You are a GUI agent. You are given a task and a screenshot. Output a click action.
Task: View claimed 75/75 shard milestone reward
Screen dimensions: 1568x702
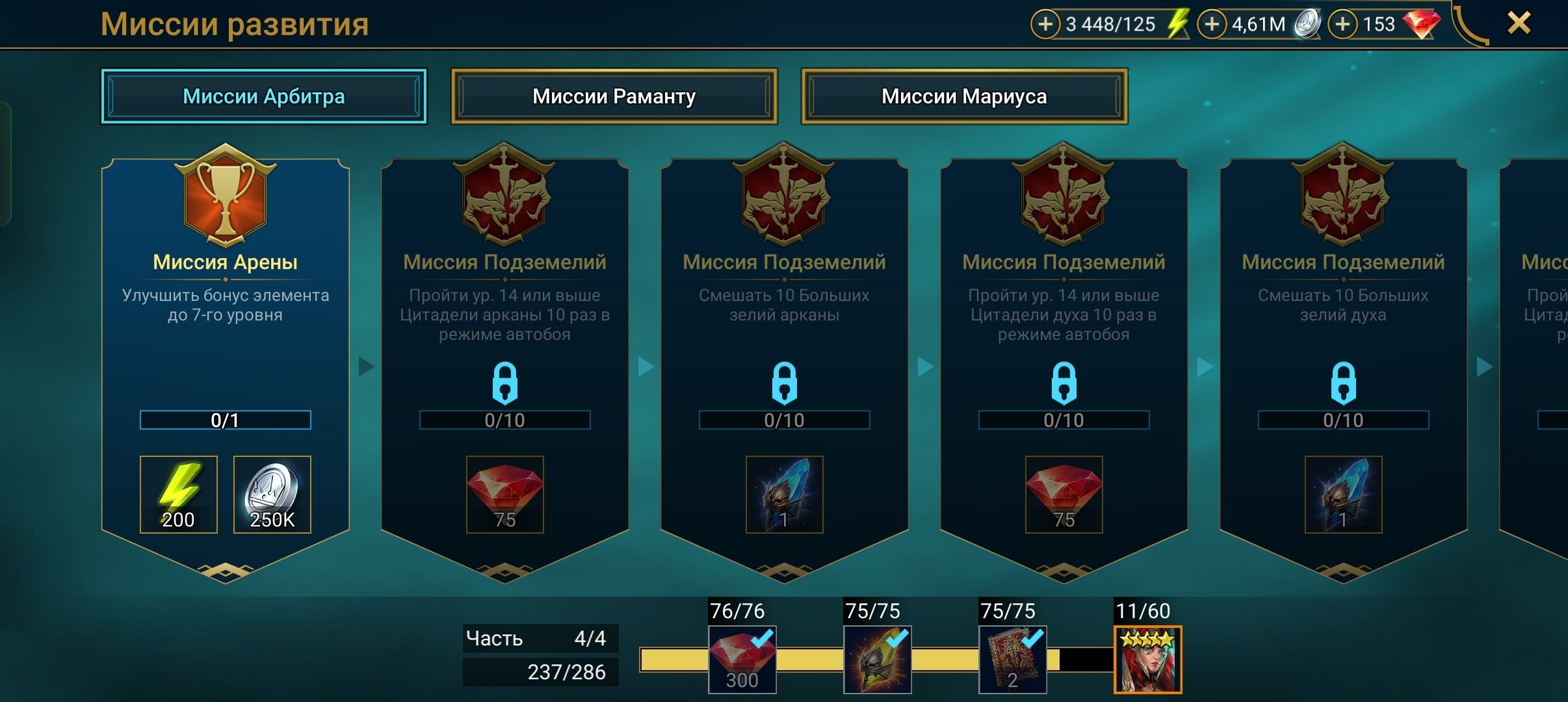(x=878, y=660)
